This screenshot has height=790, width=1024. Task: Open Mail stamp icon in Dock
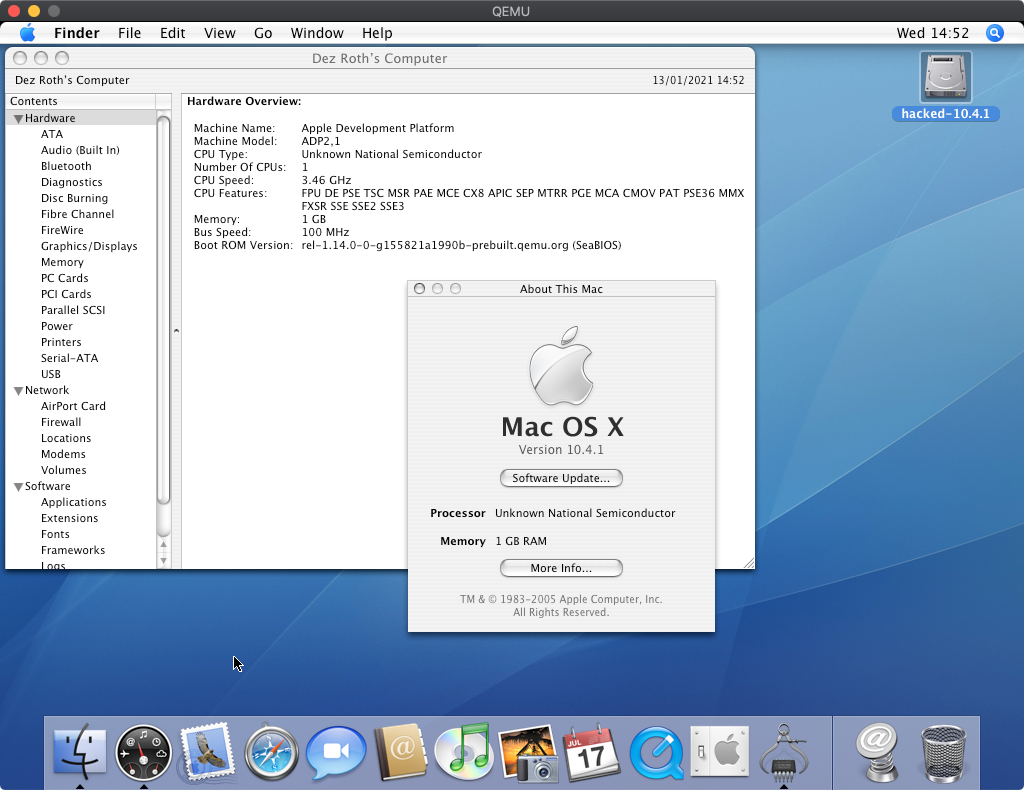(207, 752)
